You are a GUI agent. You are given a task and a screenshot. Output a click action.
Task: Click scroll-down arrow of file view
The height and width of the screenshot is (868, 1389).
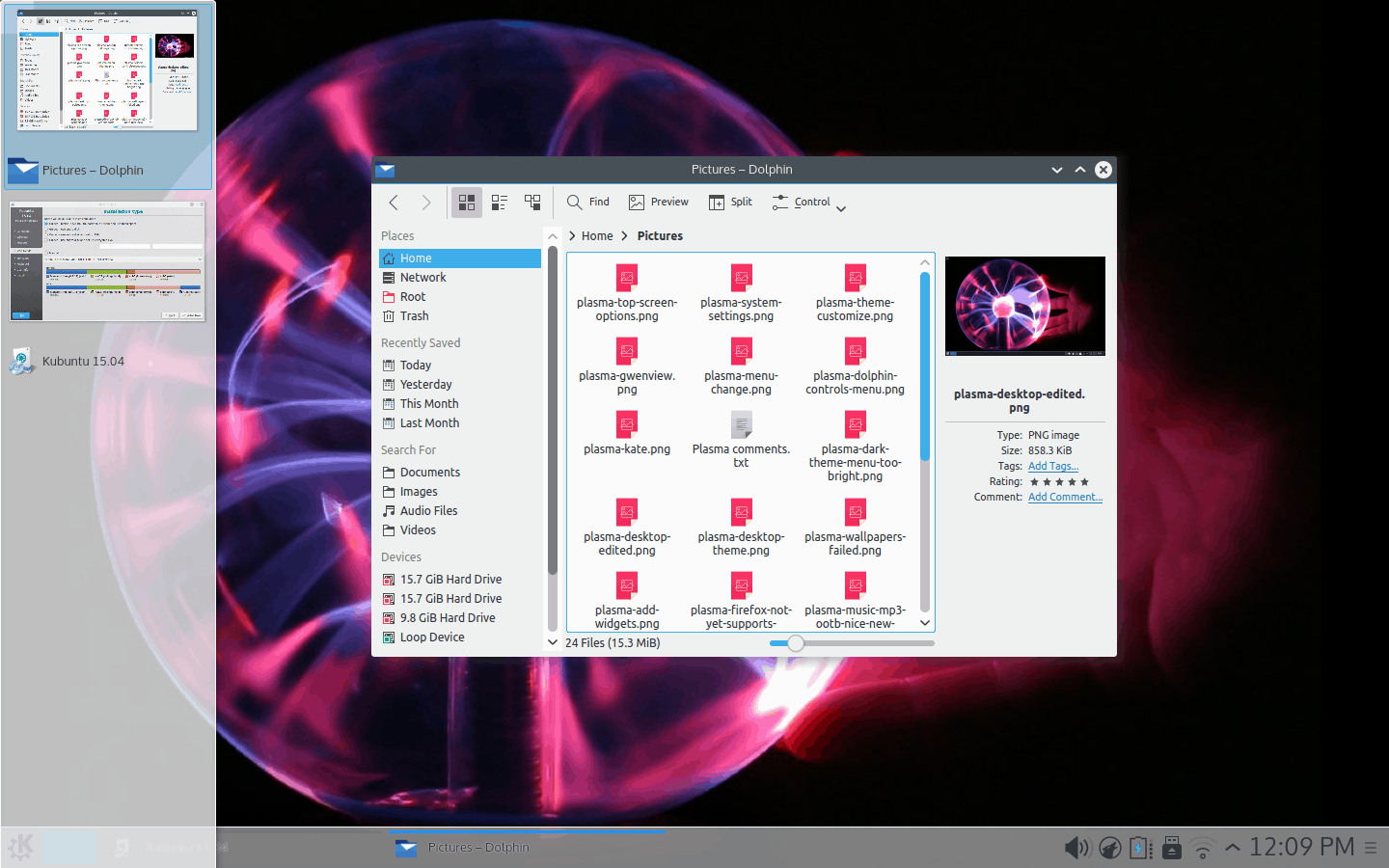tap(925, 623)
